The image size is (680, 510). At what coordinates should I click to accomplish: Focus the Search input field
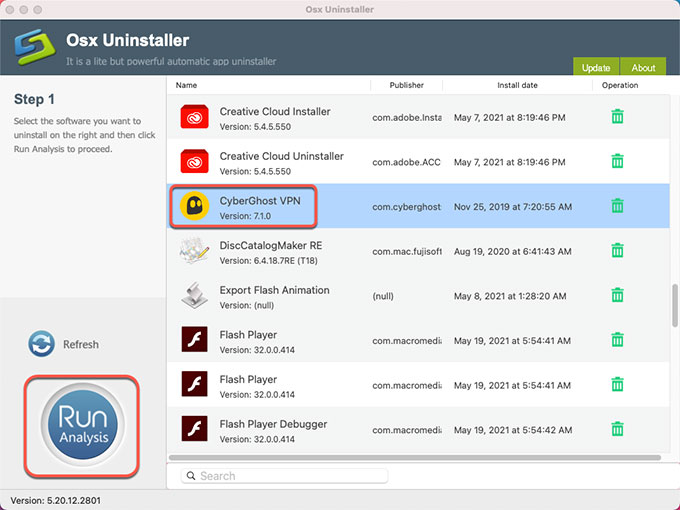tap(284, 476)
